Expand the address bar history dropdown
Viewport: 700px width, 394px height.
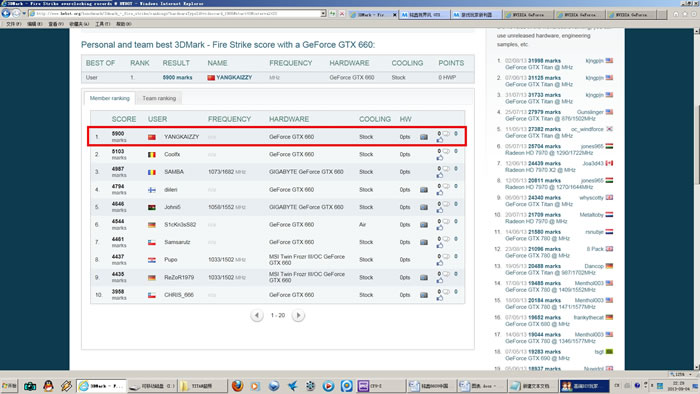[x=323, y=14]
